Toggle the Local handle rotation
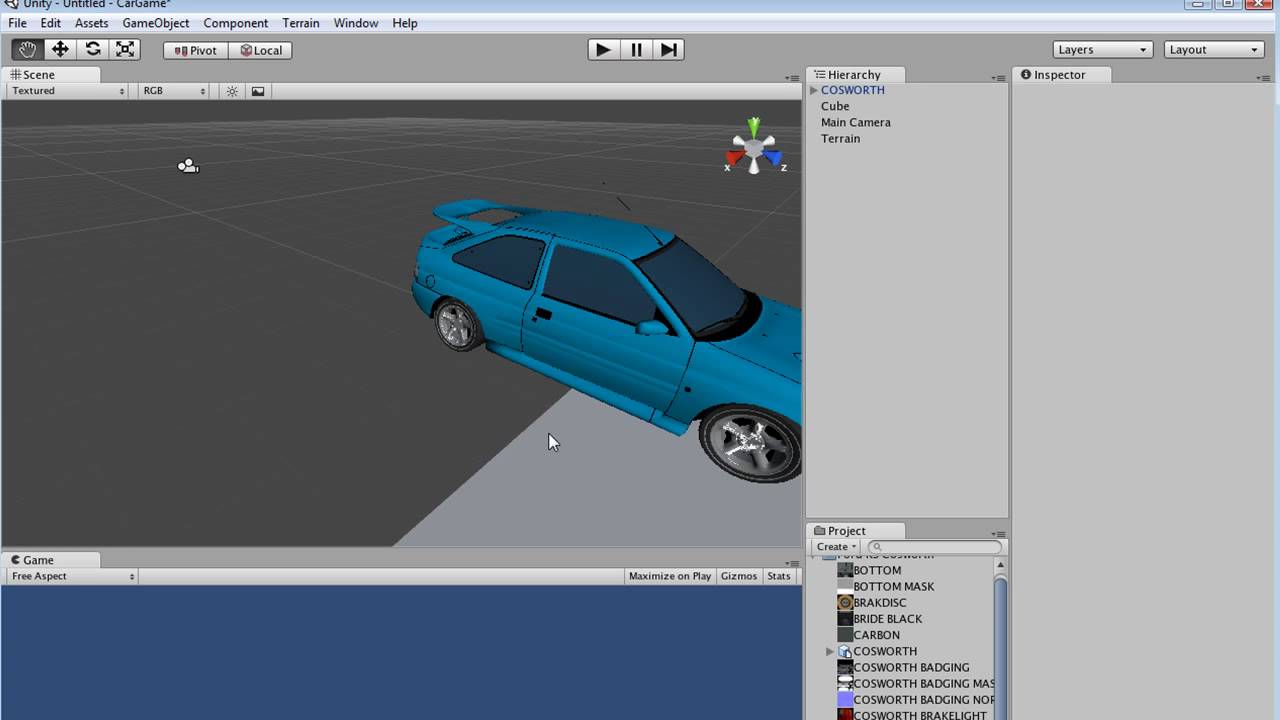The image size is (1280, 720). tap(260, 50)
